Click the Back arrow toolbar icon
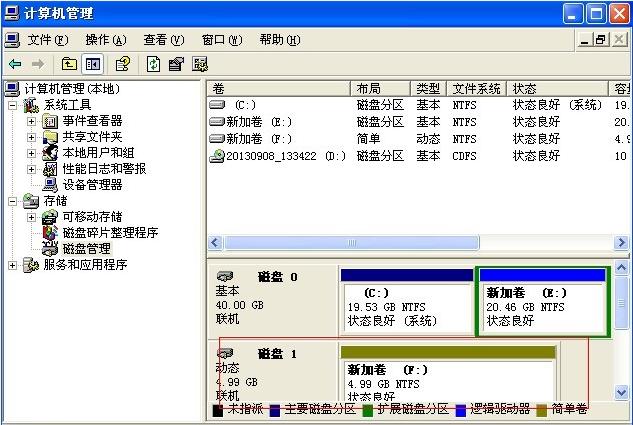Image resolution: width=633 pixels, height=425 pixels. pyautogui.click(x=15, y=64)
